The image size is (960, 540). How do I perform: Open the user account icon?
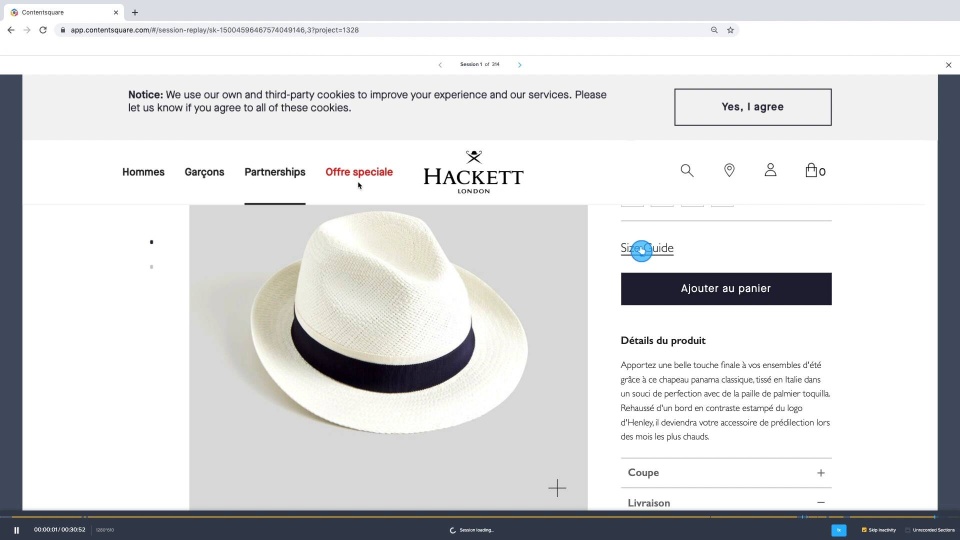(x=770, y=170)
